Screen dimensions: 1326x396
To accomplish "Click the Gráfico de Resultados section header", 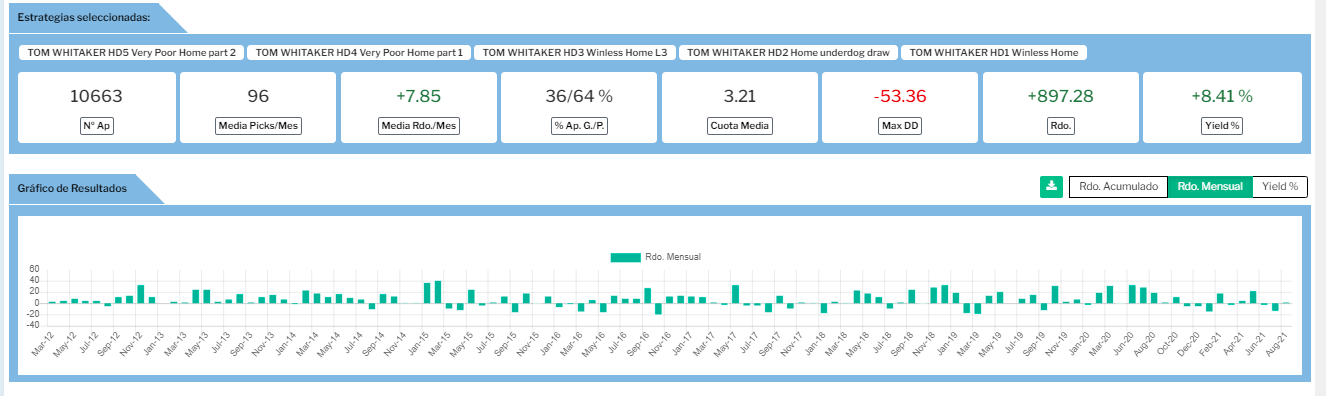I will 72,188.
